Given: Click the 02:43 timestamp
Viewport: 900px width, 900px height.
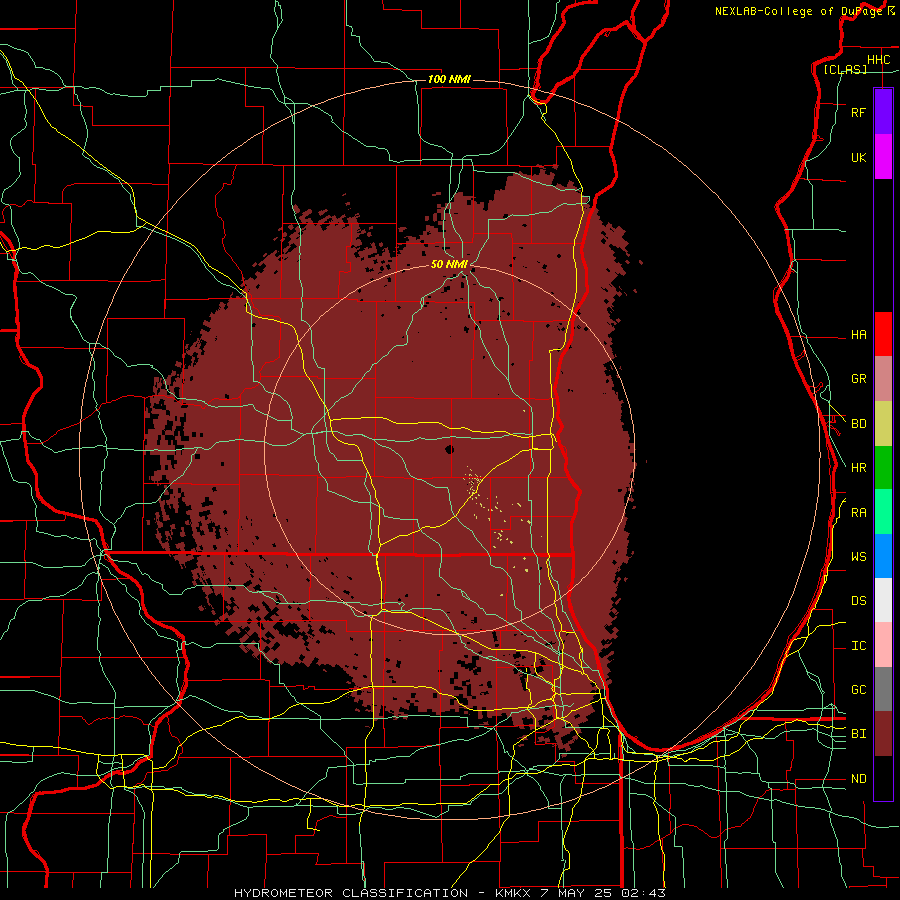Looking at the screenshot, I should 644,893.
